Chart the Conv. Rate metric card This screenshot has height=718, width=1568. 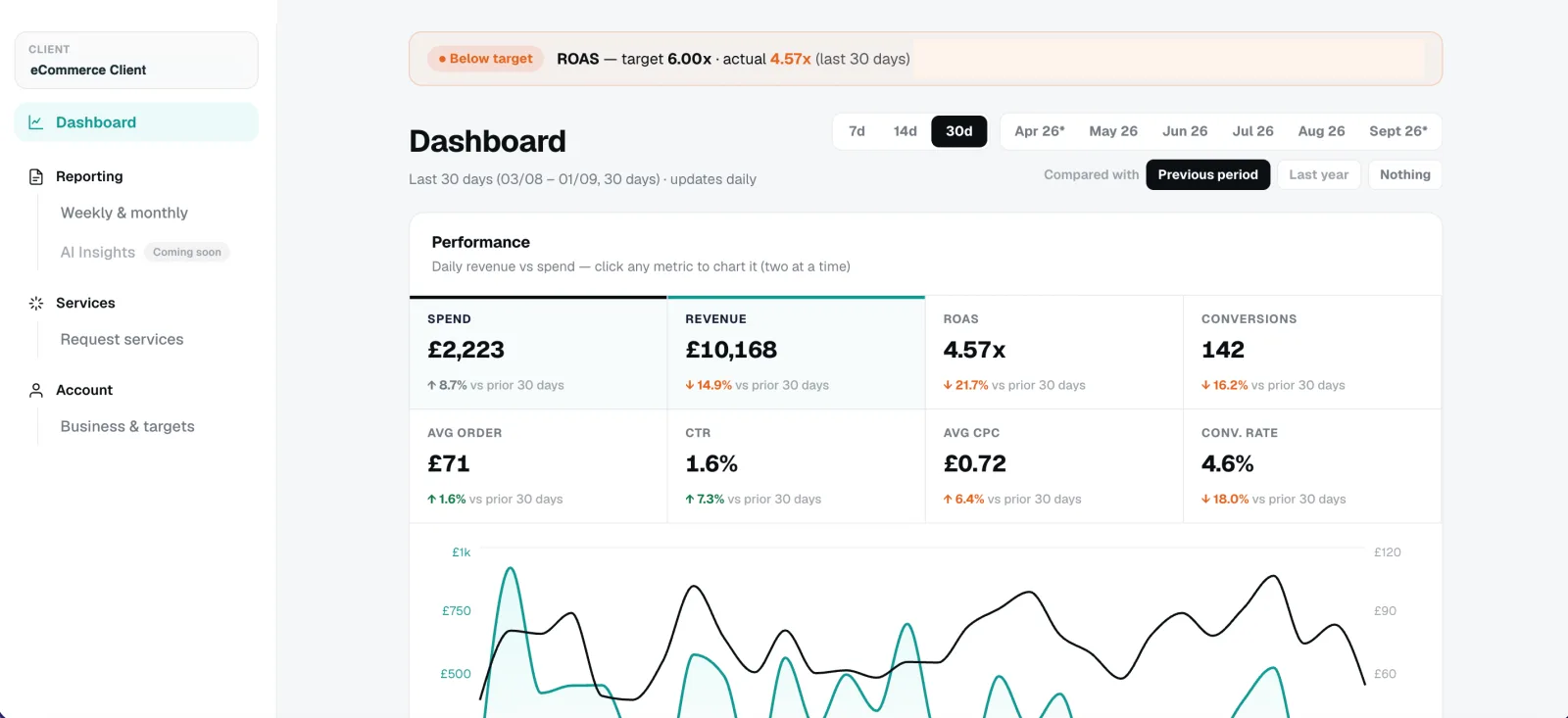1312,466
